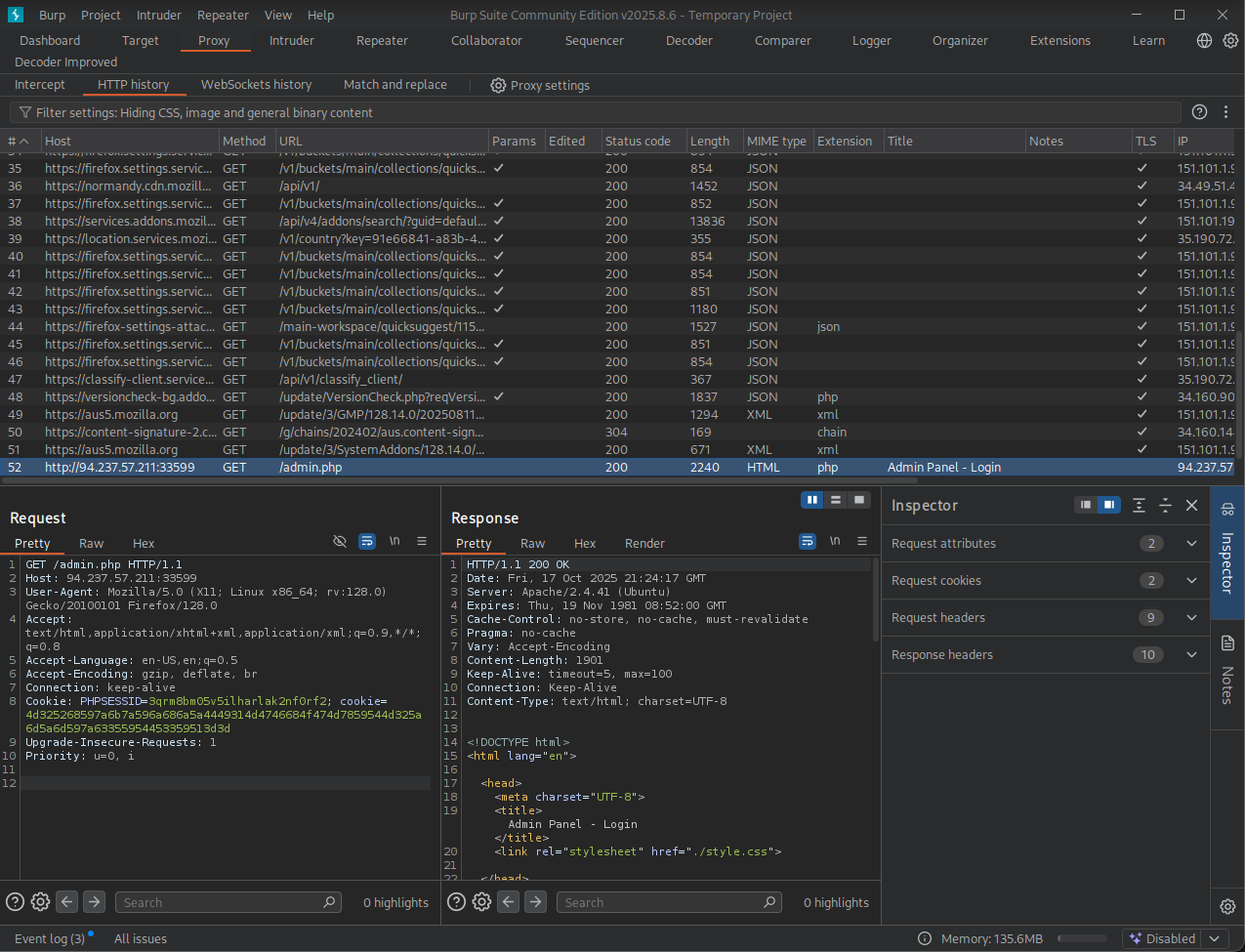Go to previous match arrow in Response search

coord(509,902)
